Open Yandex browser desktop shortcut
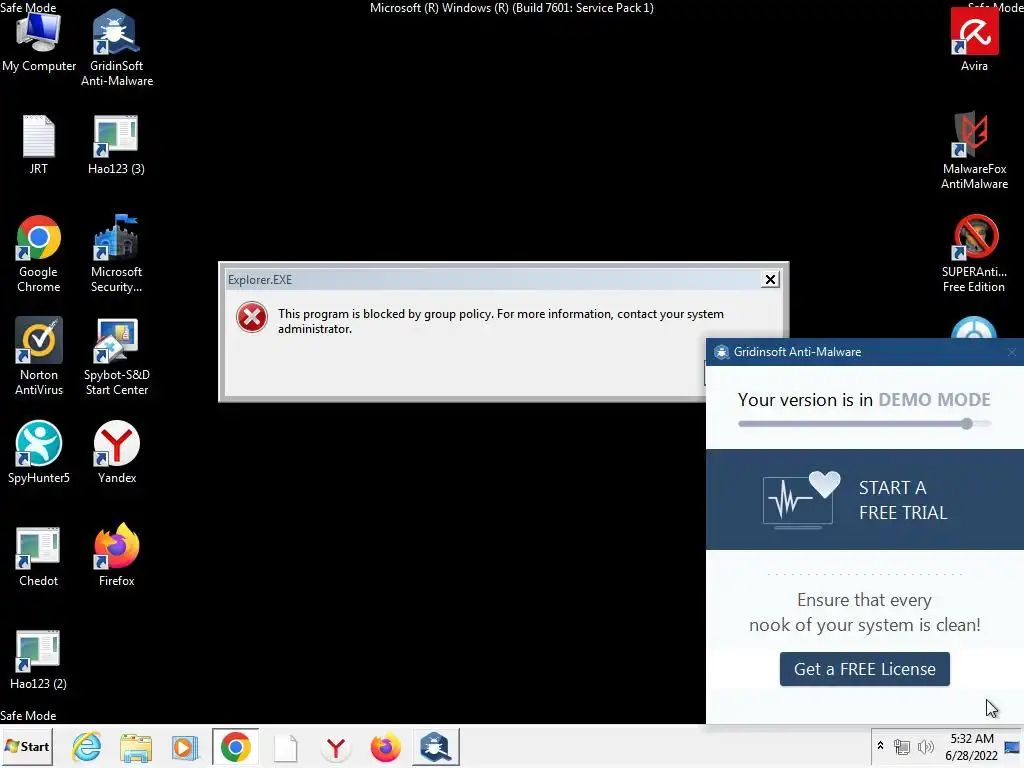 (x=116, y=452)
